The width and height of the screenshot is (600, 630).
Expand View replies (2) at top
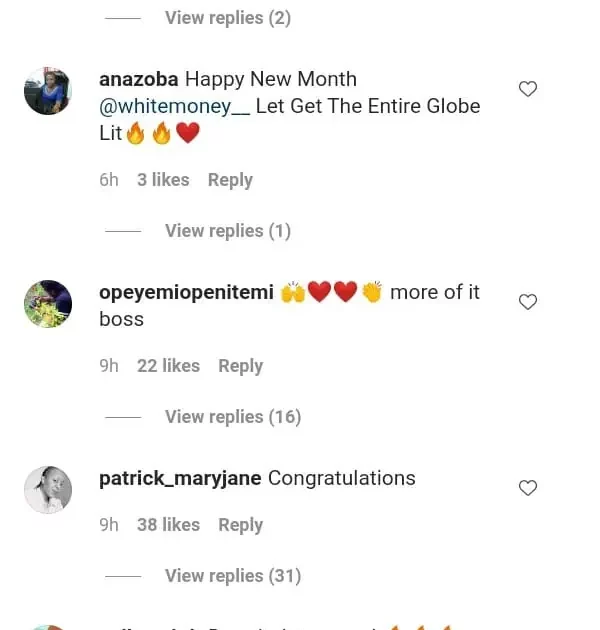pyautogui.click(x=227, y=18)
